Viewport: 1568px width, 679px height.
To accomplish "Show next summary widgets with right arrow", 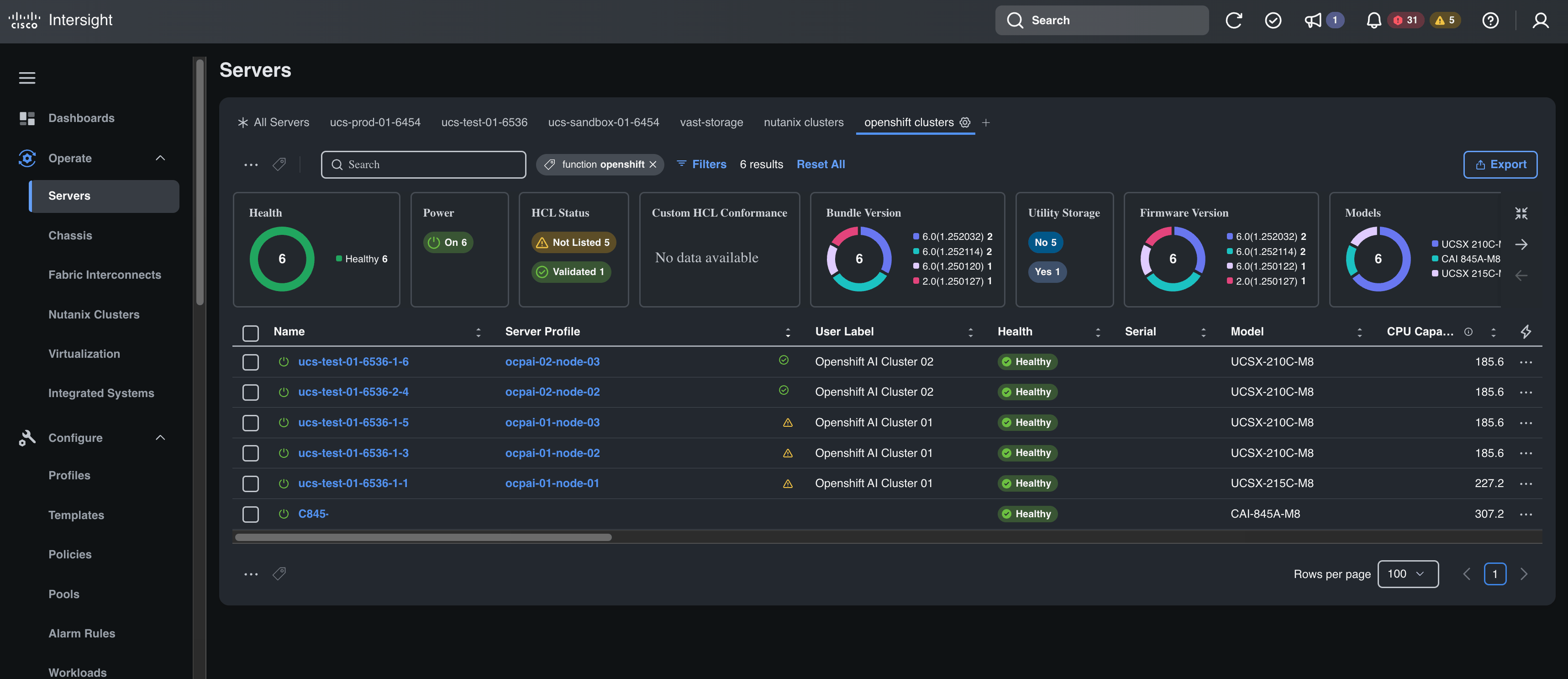I will coord(1521,244).
